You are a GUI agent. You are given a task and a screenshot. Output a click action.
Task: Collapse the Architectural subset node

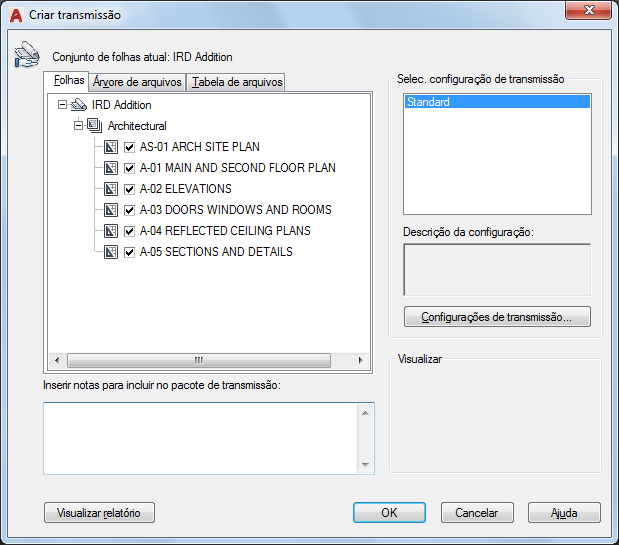pyautogui.click(x=79, y=125)
